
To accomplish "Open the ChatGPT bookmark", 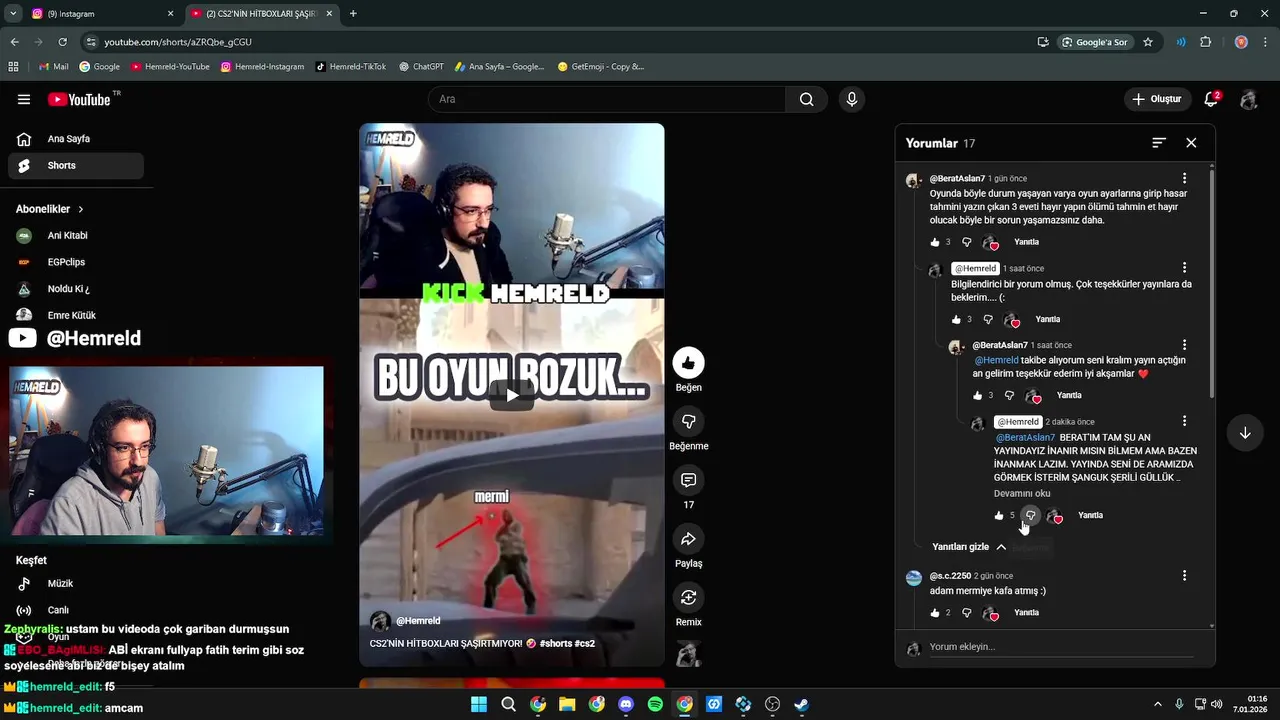I will click(x=421, y=67).
